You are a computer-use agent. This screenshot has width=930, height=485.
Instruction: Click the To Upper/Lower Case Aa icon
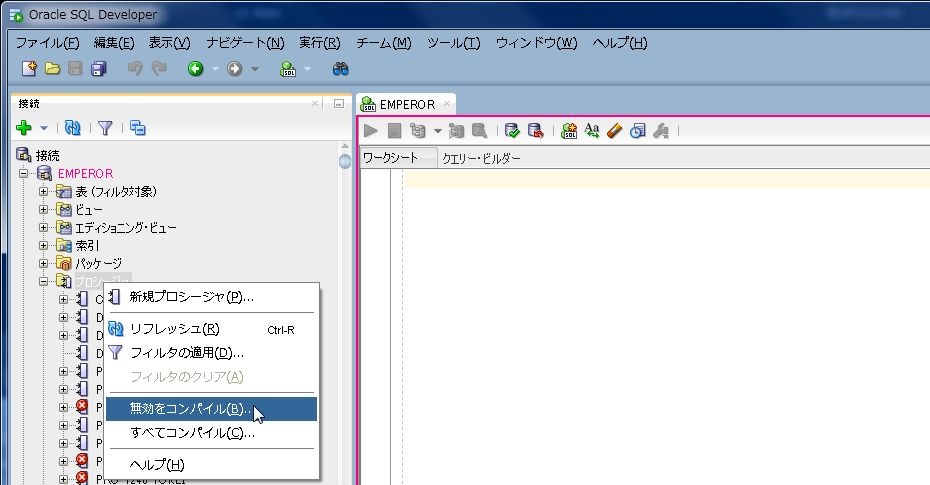coord(592,130)
